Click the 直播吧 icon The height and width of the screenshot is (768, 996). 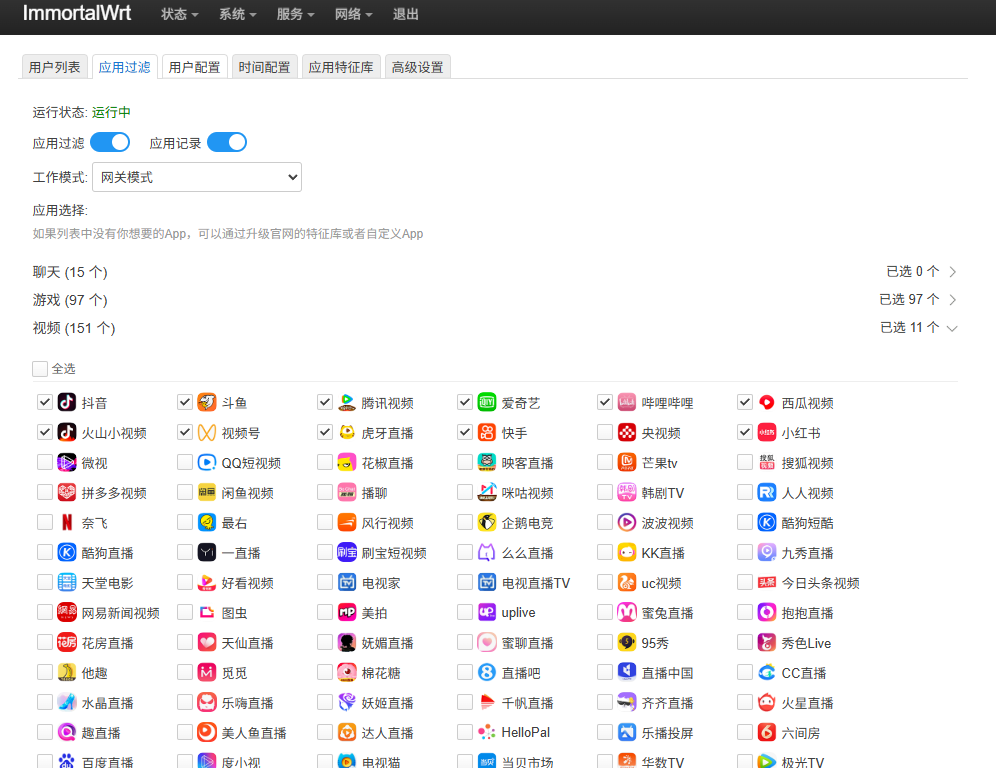487,673
